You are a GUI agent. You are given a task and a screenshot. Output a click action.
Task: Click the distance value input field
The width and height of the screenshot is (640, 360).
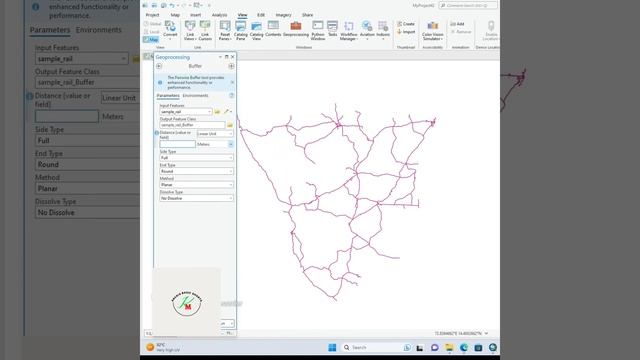pos(178,144)
